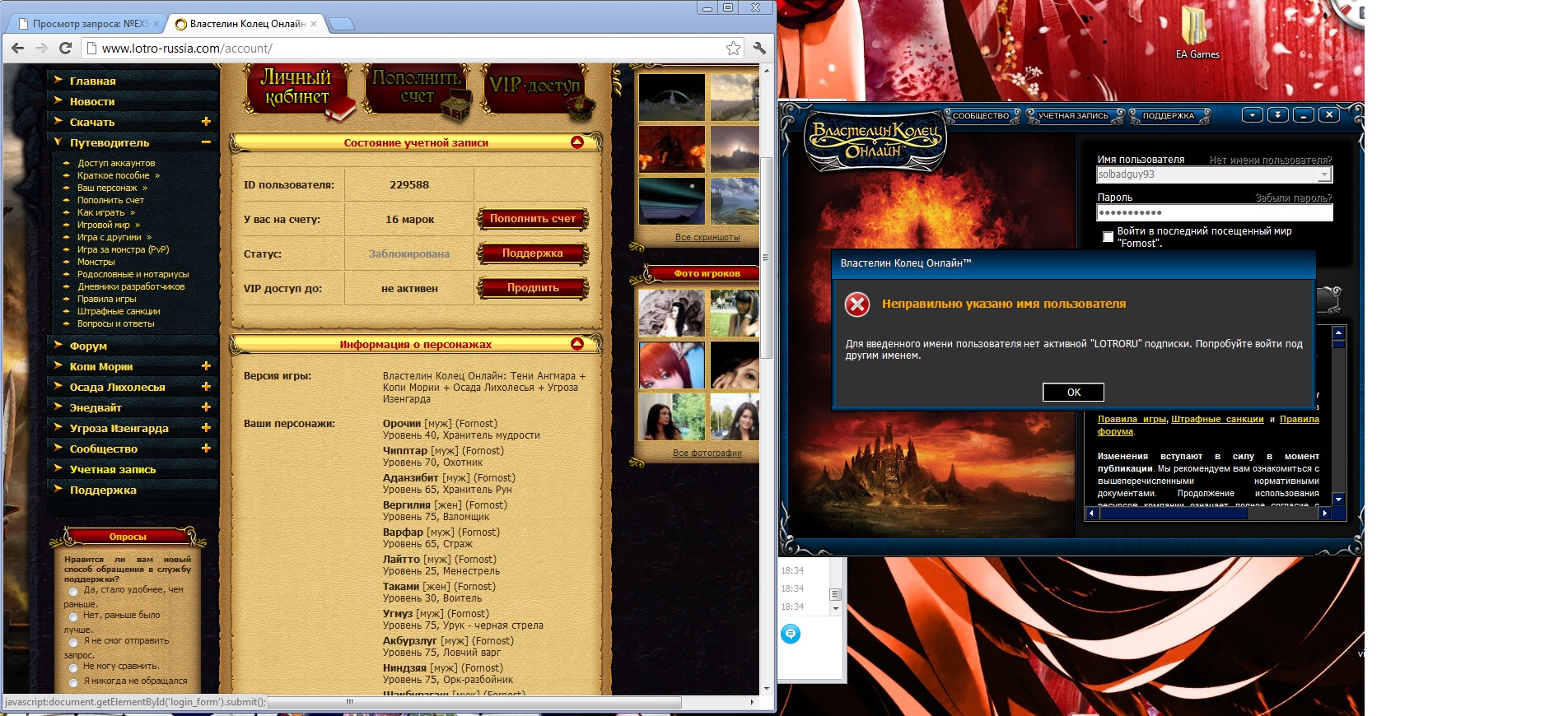Open 'Новости' in the sidebar menu
This screenshot has width=1568, height=716.
coord(92,101)
